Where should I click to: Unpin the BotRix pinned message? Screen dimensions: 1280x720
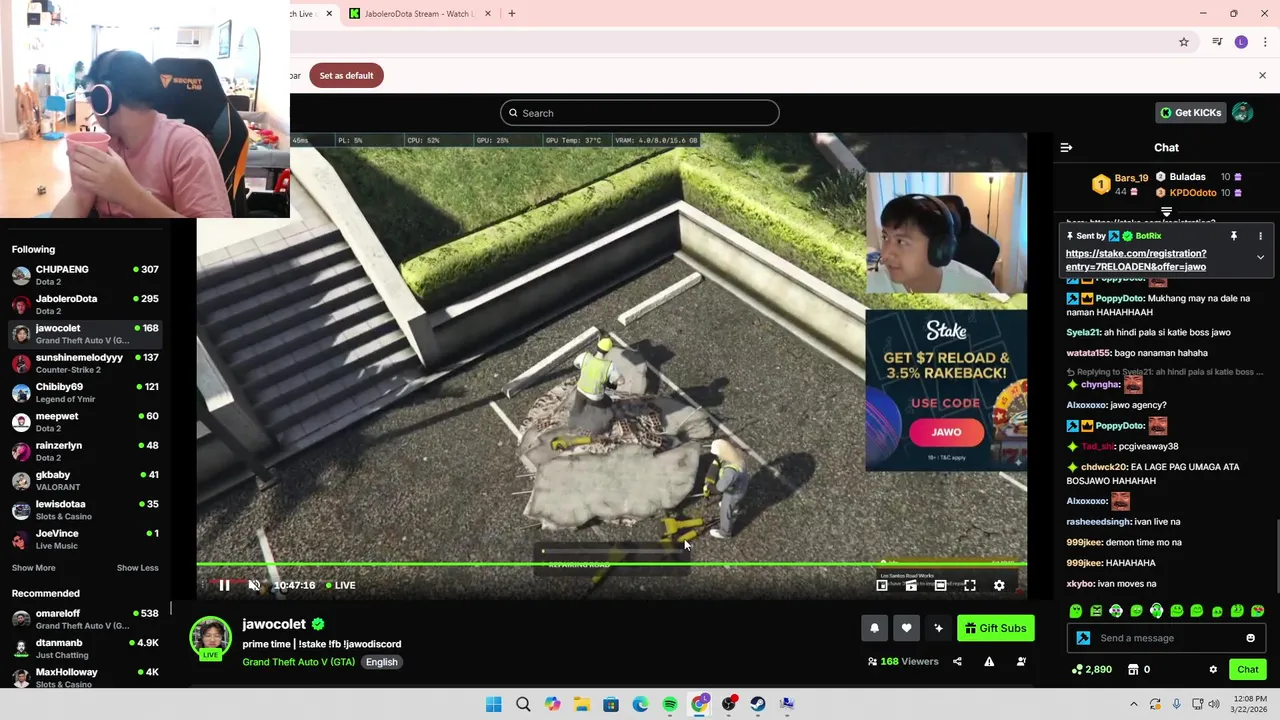[1234, 236]
